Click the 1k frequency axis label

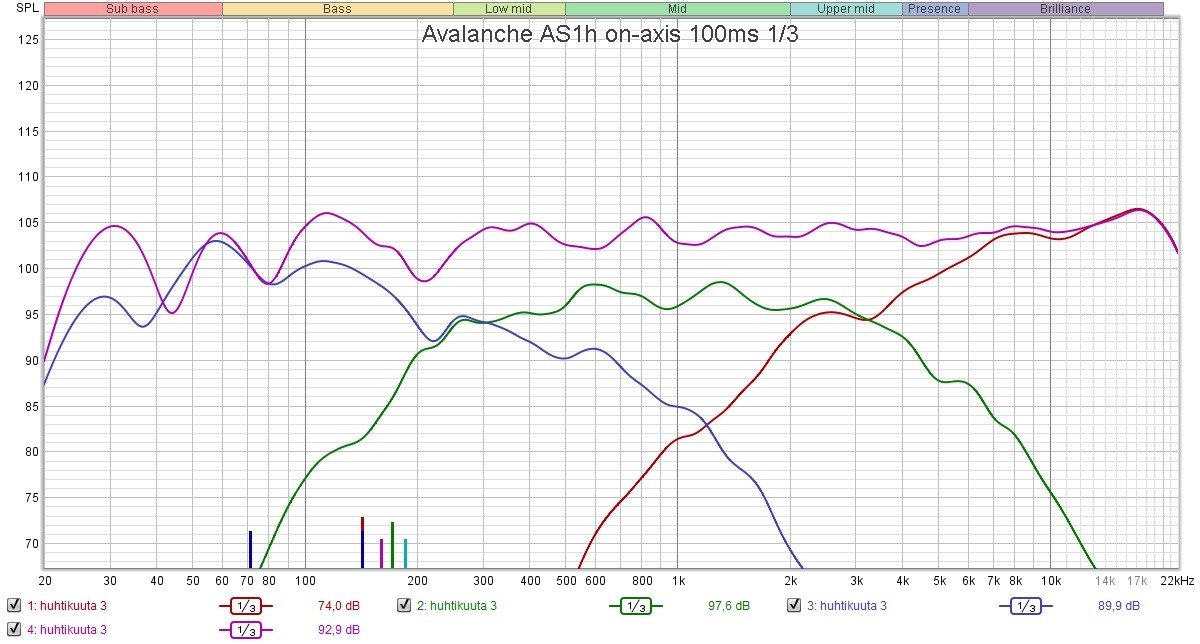(678, 580)
